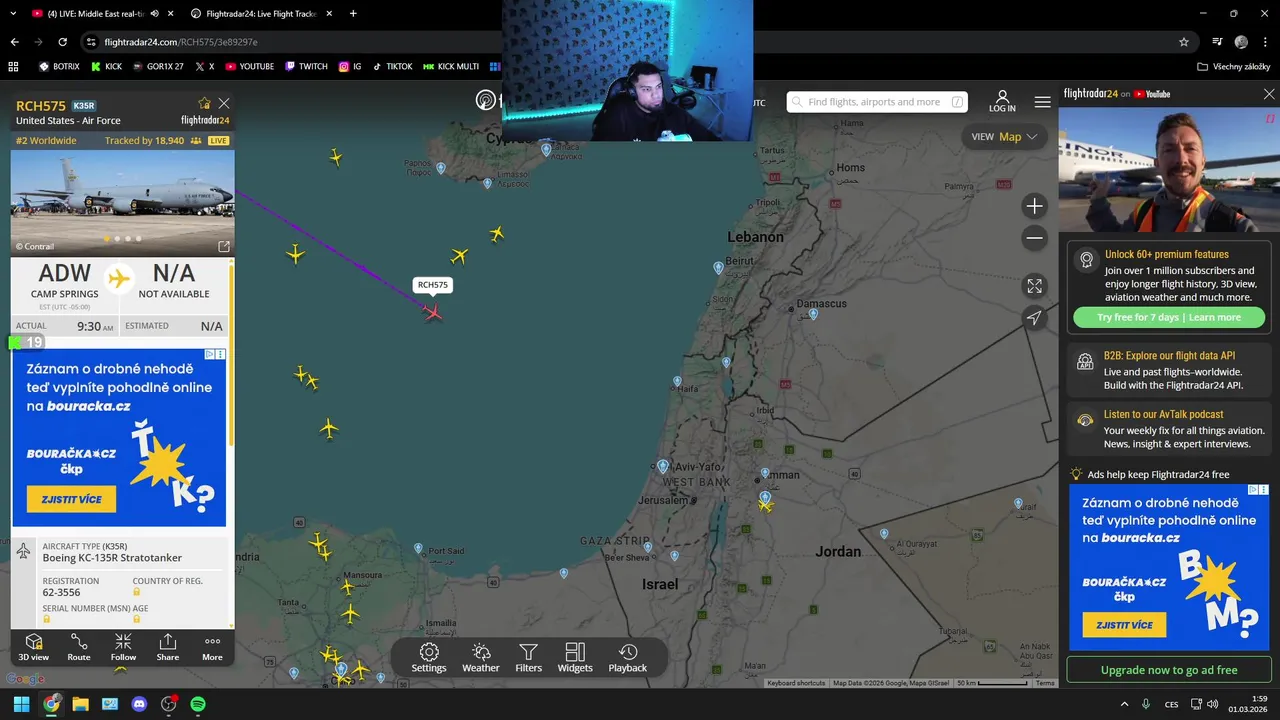
Task: Toggle fullscreen map view
Action: coord(1035,286)
